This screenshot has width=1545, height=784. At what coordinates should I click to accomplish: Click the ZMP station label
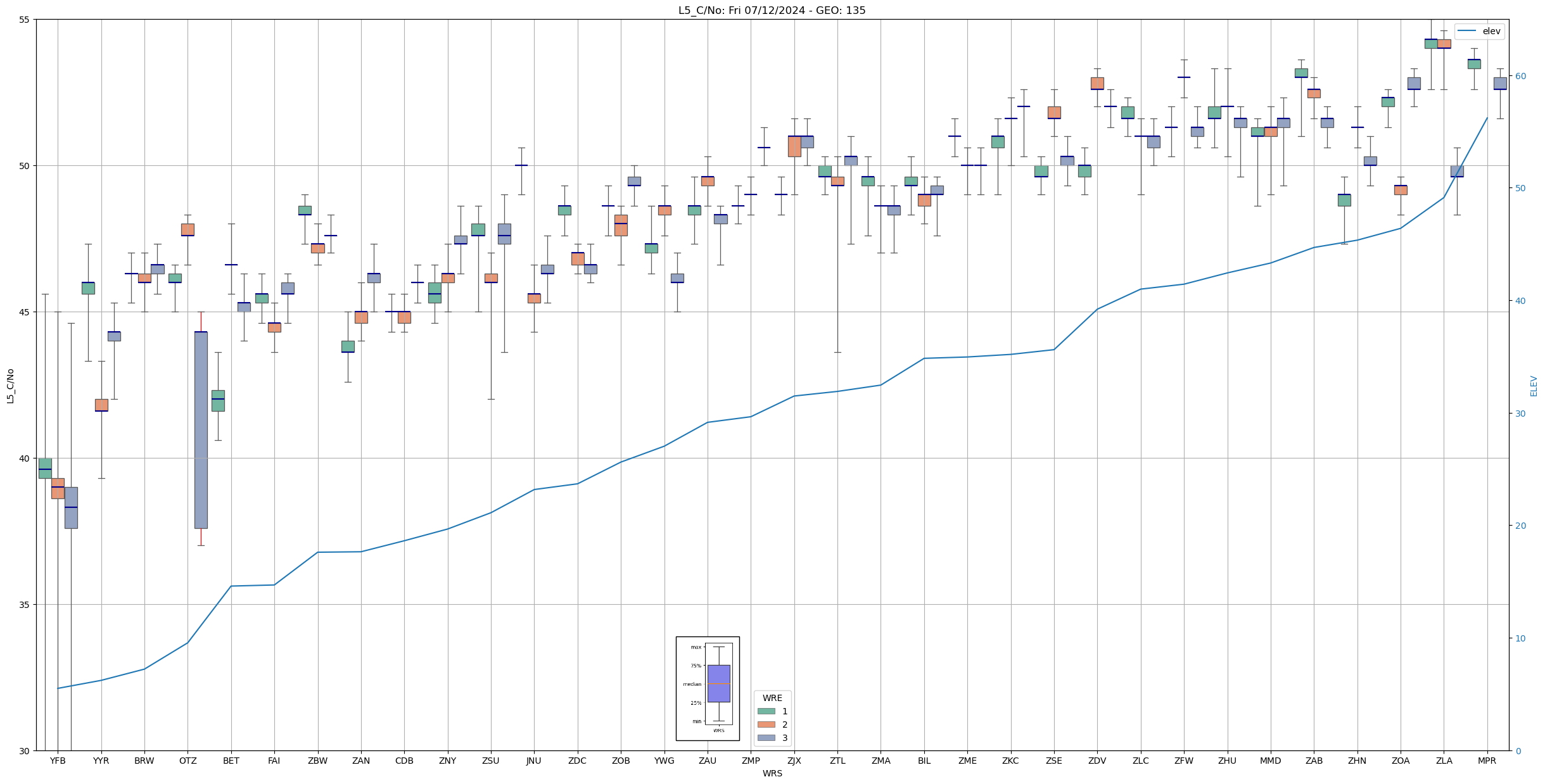pyautogui.click(x=751, y=761)
